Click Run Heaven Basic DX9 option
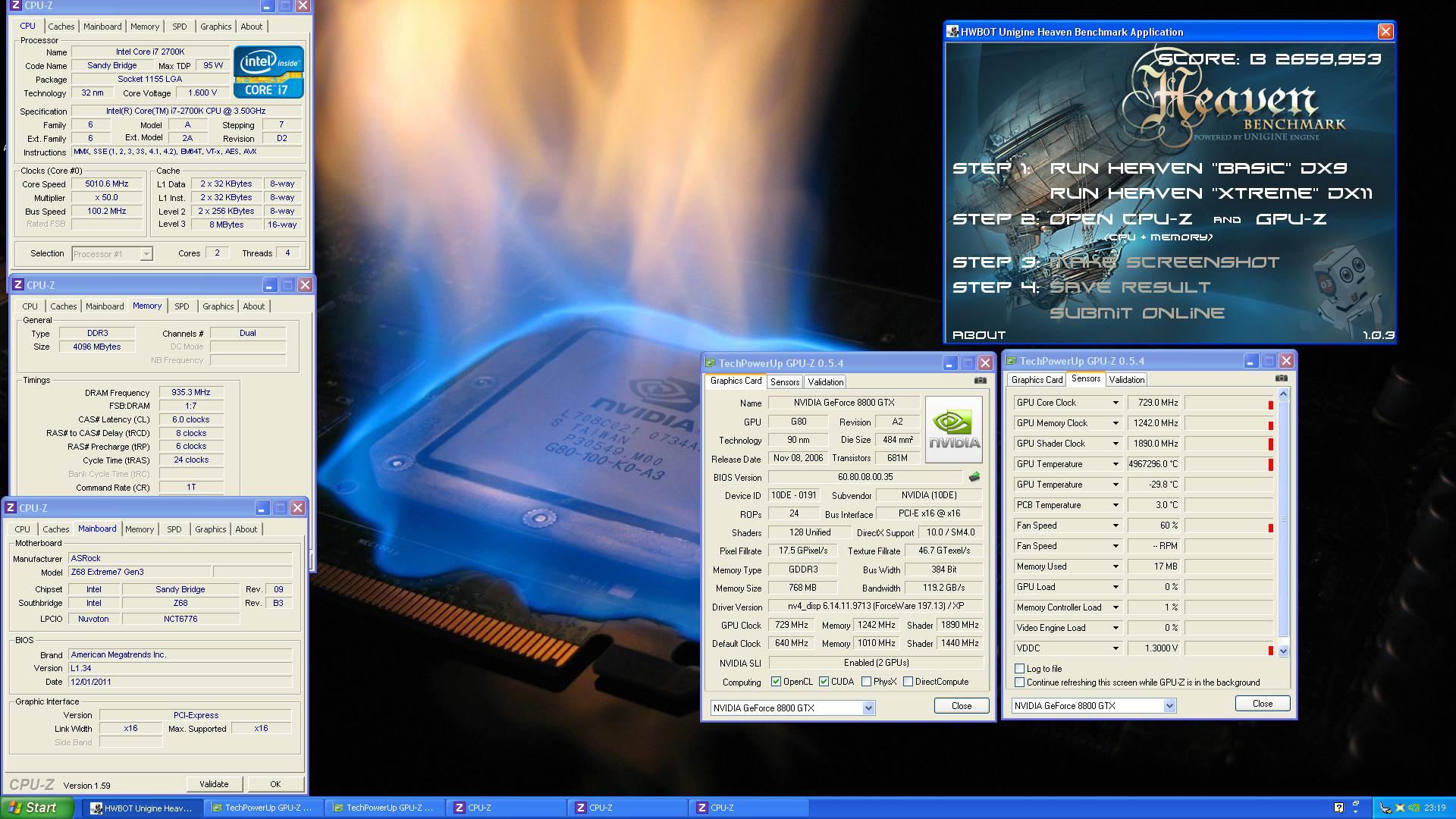The image size is (1456, 819). click(x=1198, y=168)
